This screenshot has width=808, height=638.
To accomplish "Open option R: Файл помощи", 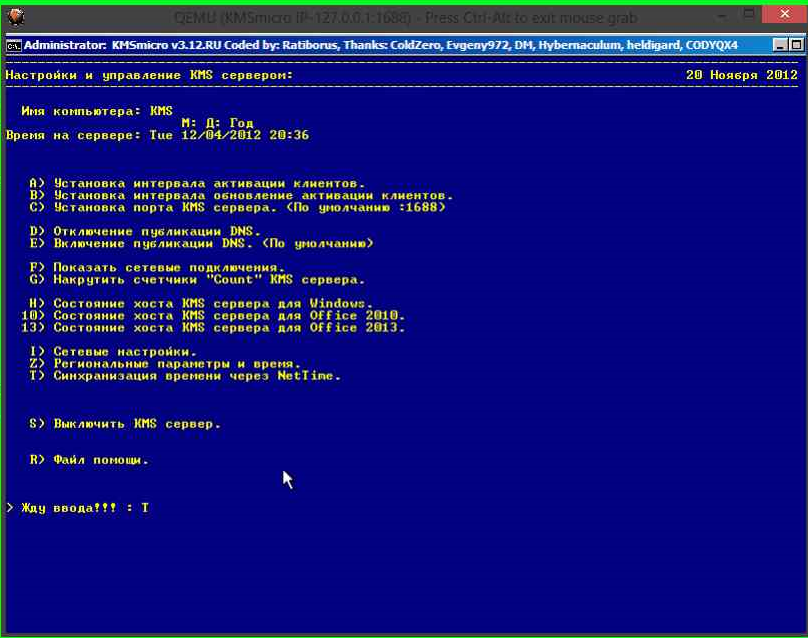I will pos(89,460).
